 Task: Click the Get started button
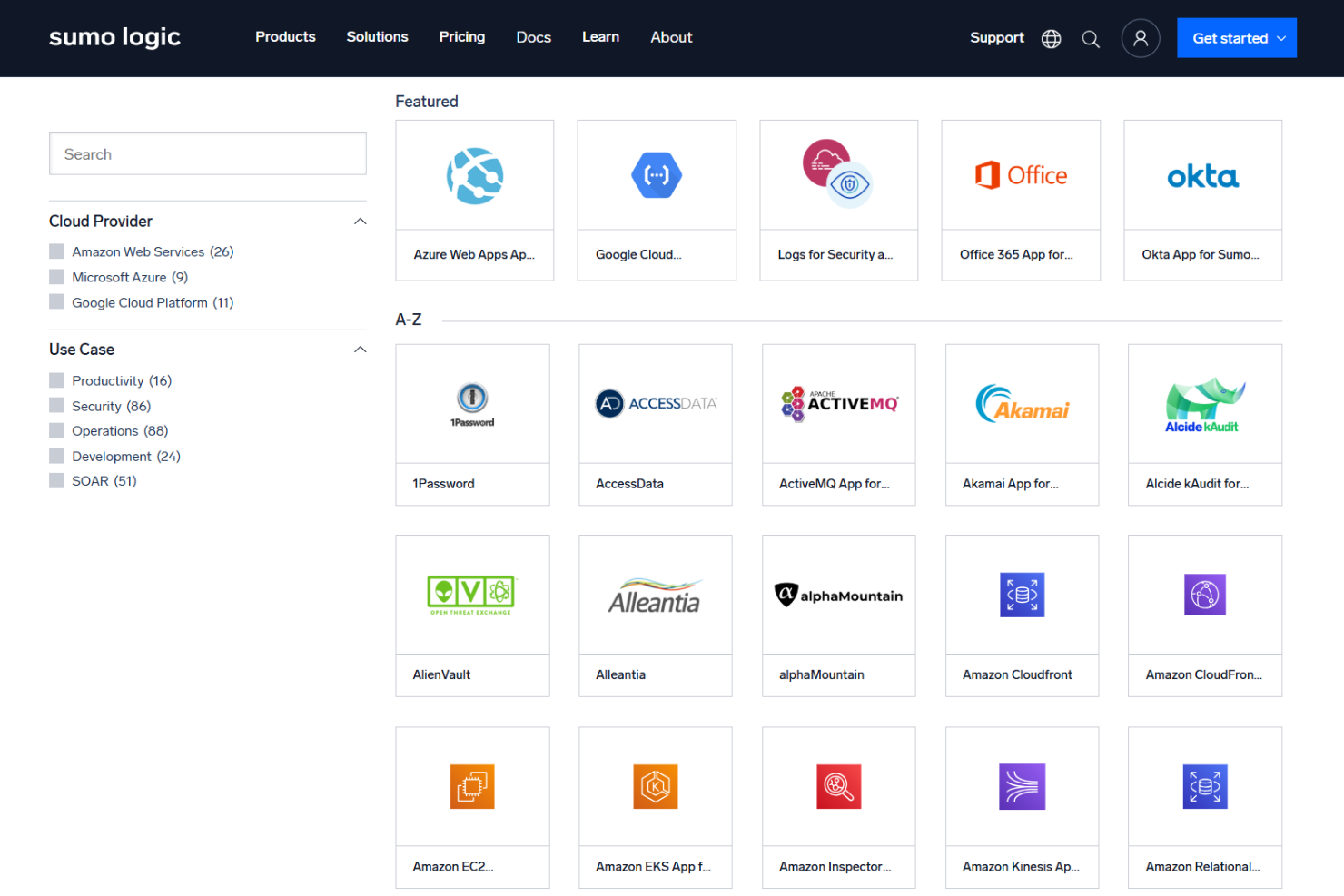point(1231,38)
